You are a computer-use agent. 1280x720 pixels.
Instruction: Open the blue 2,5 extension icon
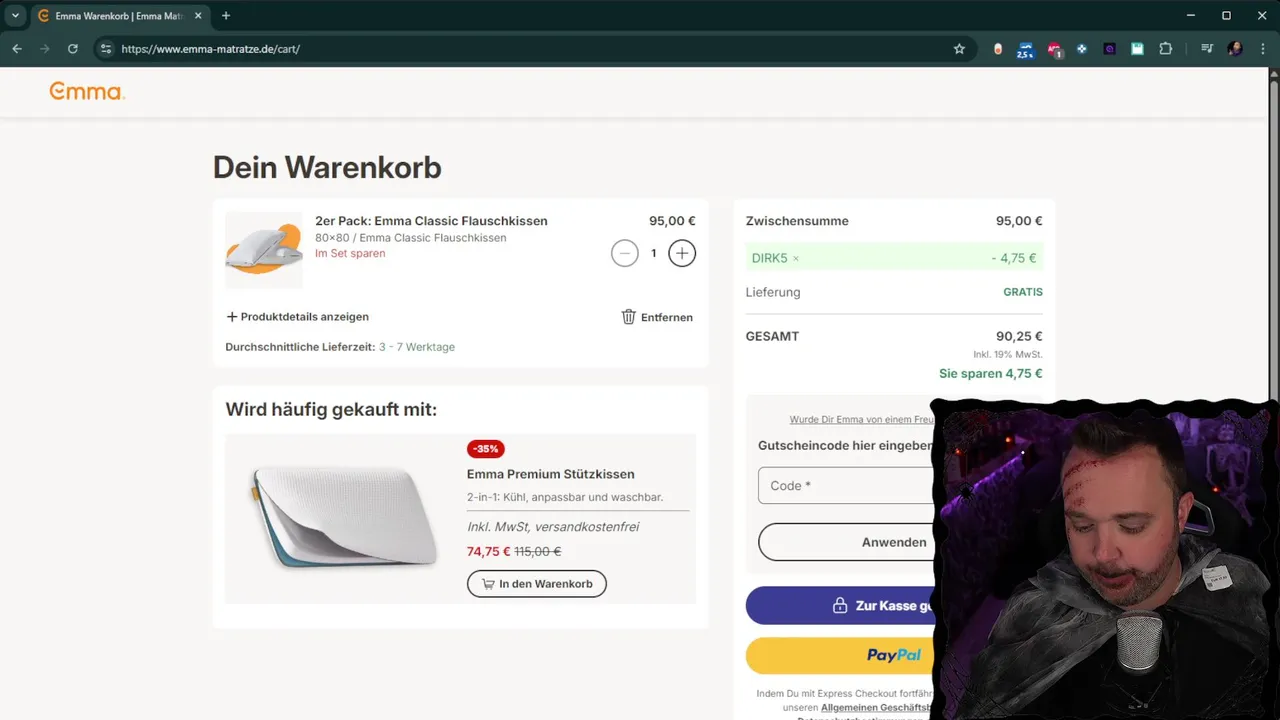(1025, 49)
